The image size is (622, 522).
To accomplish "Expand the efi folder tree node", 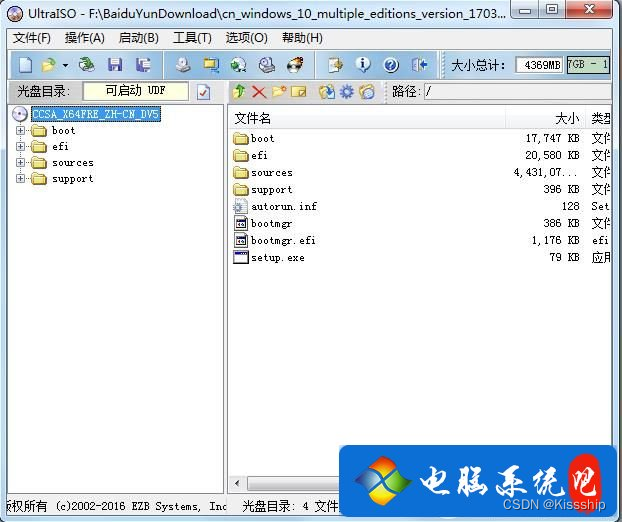I will tap(20, 146).
